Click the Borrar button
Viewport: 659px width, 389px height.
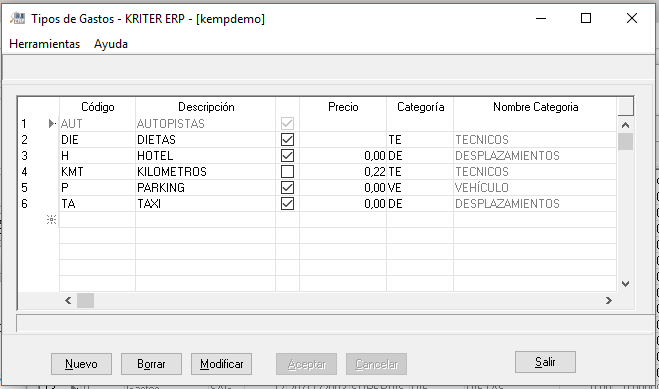tap(151, 364)
